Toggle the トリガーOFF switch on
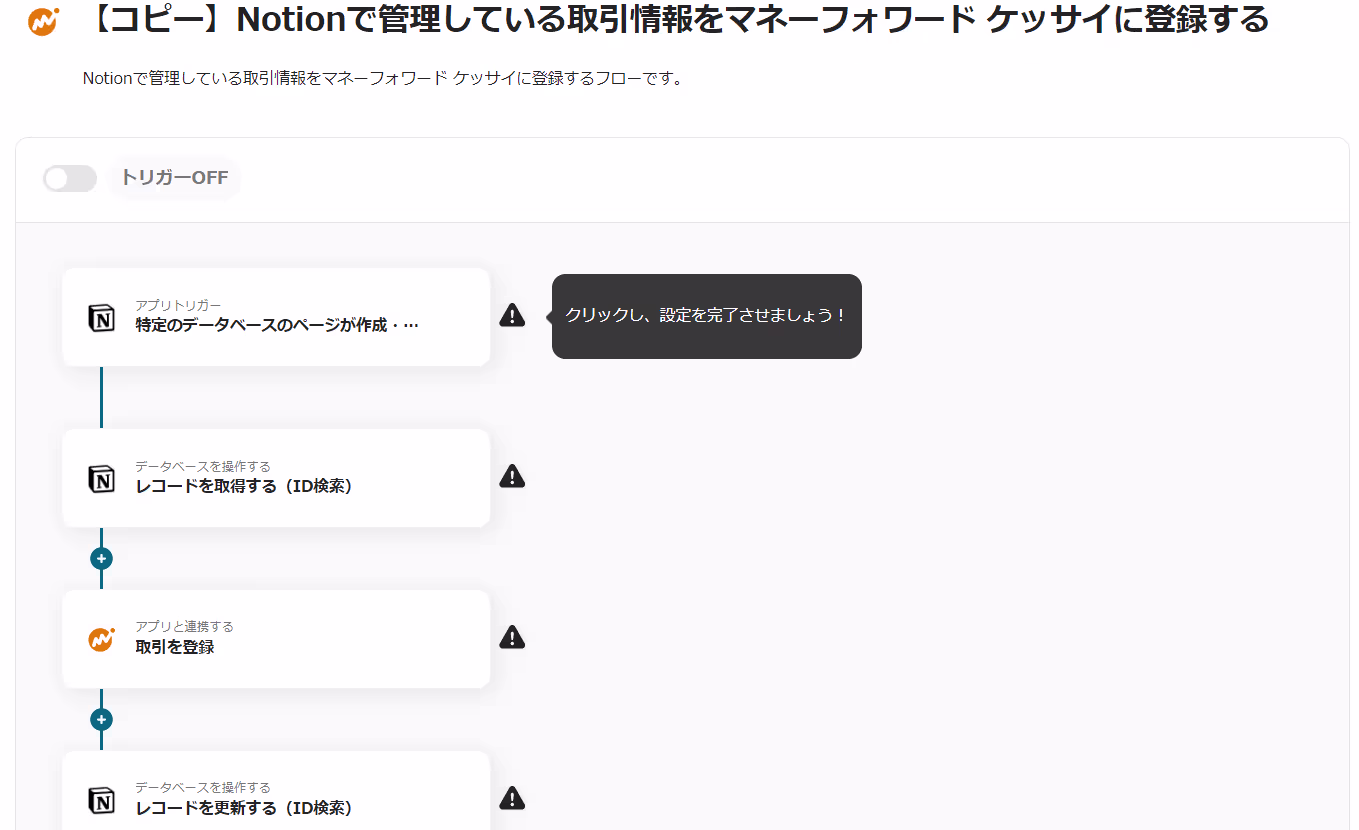 [70, 179]
